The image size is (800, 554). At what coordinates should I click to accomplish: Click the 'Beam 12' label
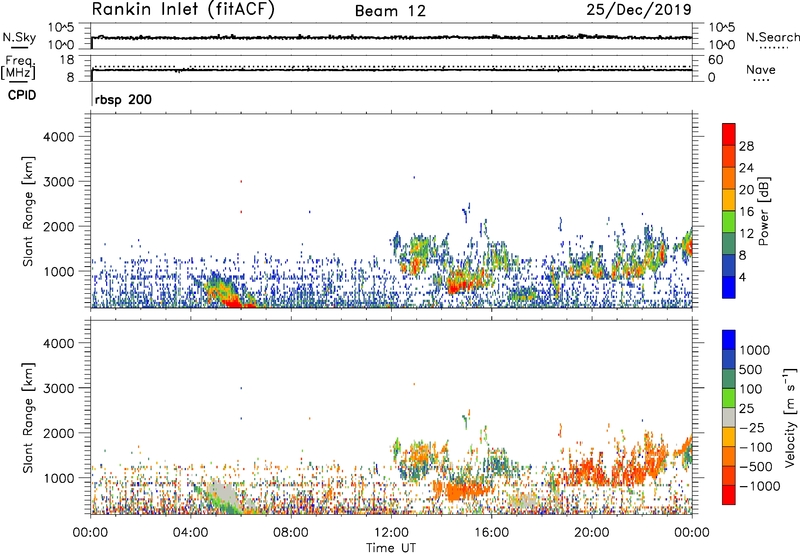click(390, 11)
